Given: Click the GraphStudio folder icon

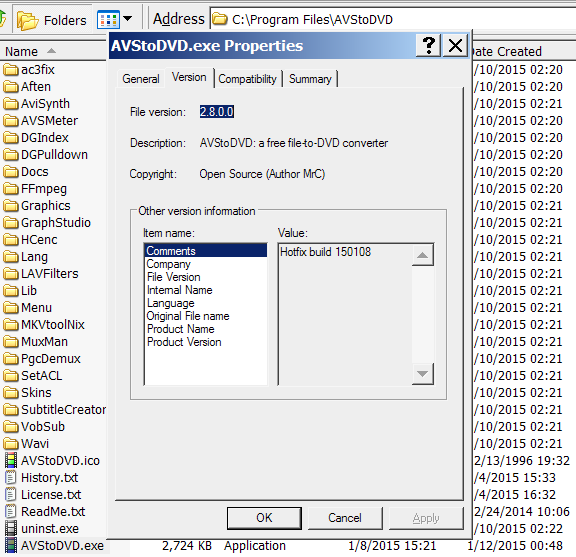Looking at the screenshot, I should pos(10,222).
